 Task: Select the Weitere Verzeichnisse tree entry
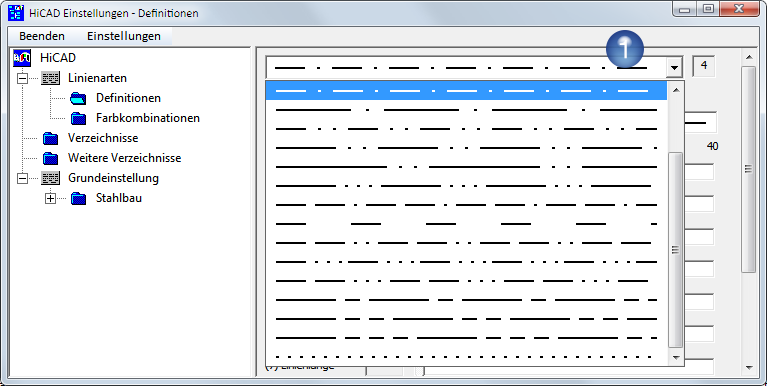pyautogui.click(x=124, y=158)
